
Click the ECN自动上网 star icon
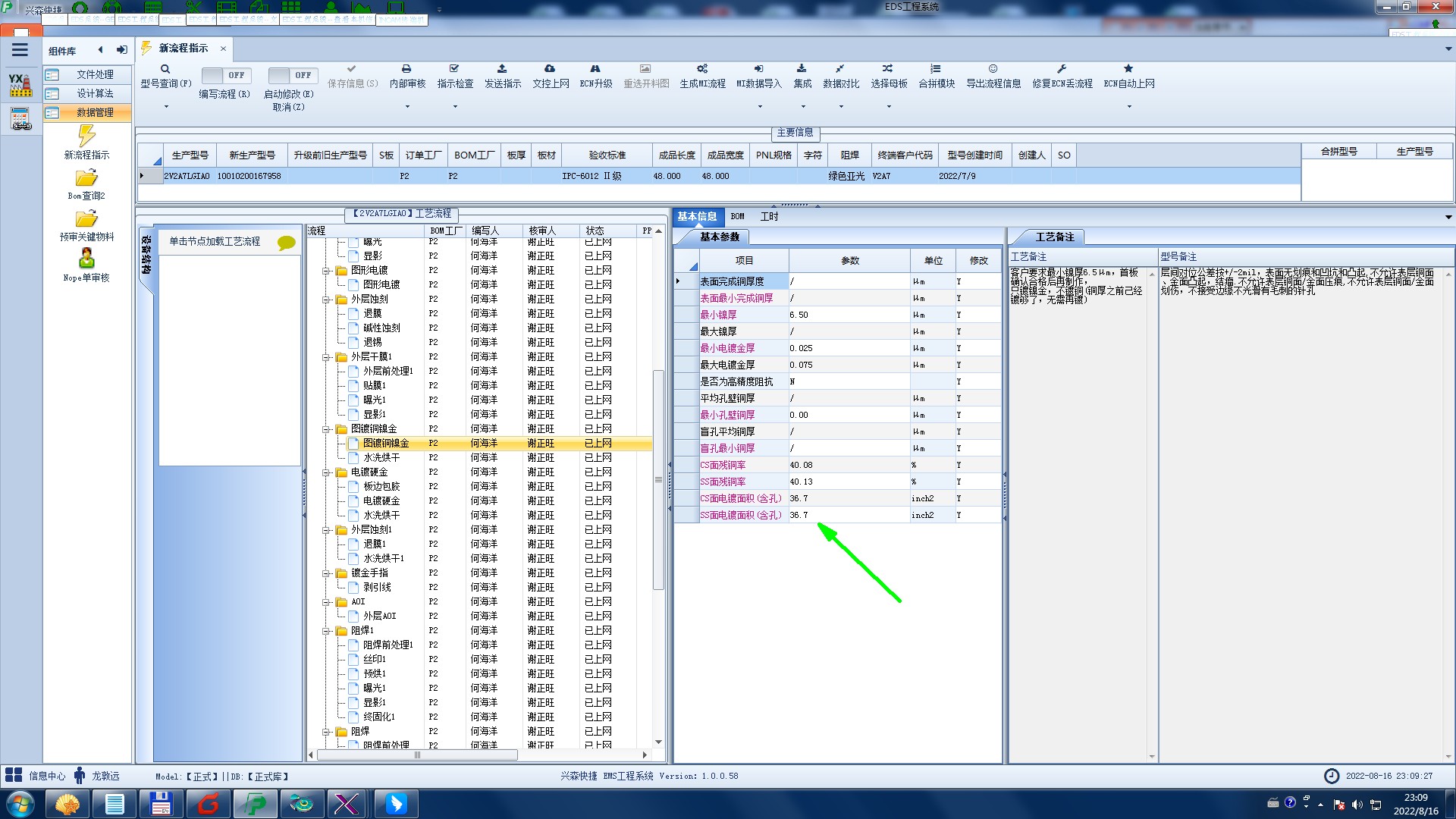(x=1128, y=69)
